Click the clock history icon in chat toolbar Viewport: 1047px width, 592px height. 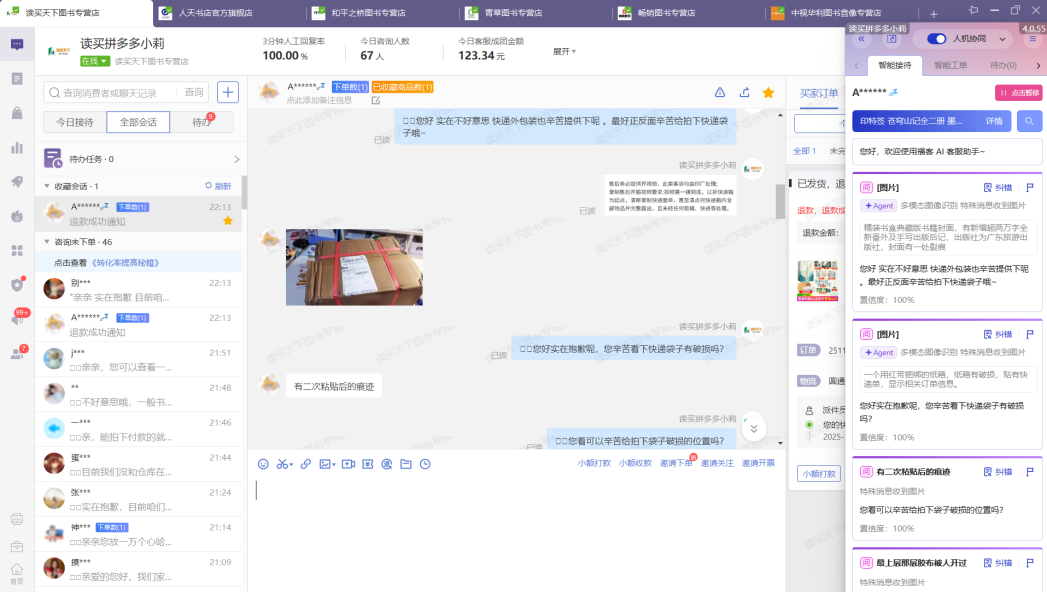[425, 464]
